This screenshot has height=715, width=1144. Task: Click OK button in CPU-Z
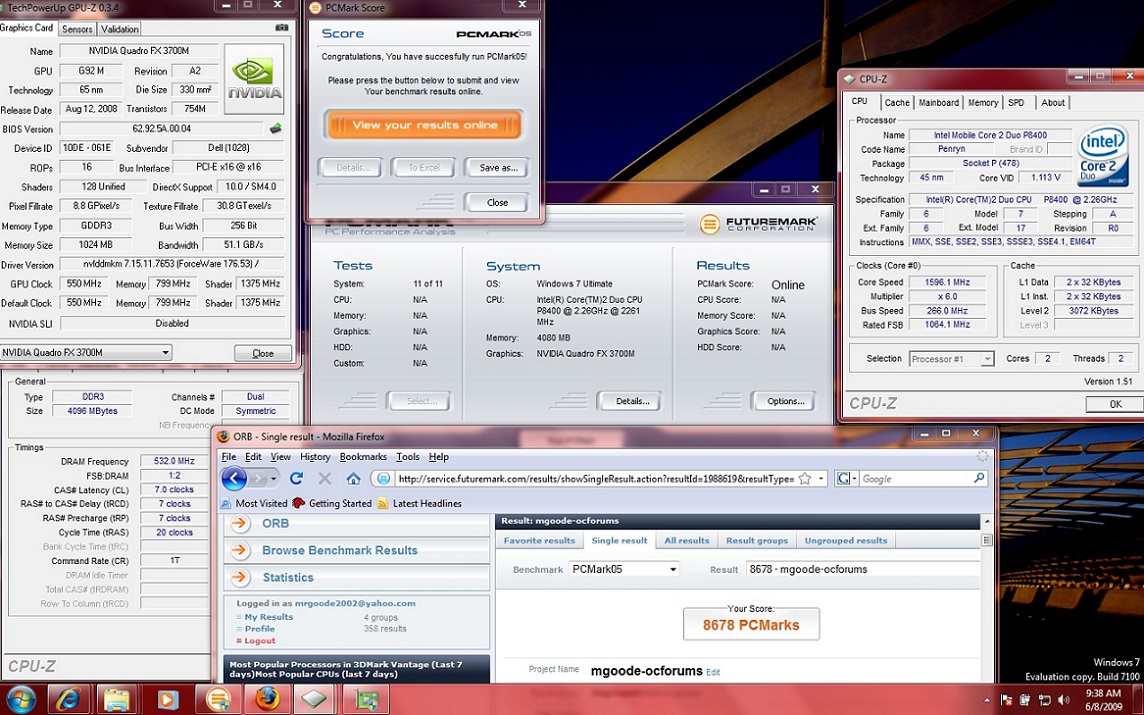click(x=1115, y=403)
